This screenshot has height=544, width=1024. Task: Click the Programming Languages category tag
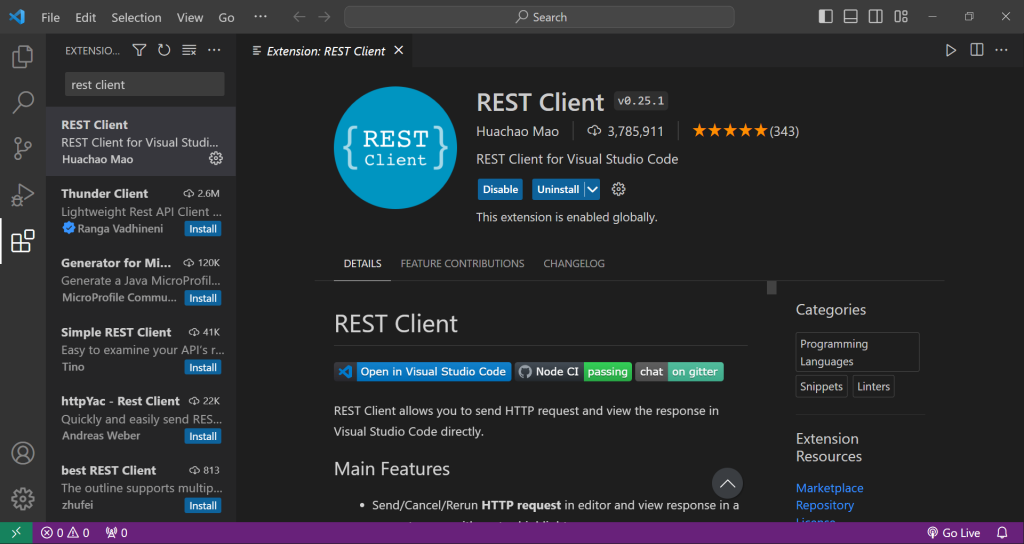857,352
